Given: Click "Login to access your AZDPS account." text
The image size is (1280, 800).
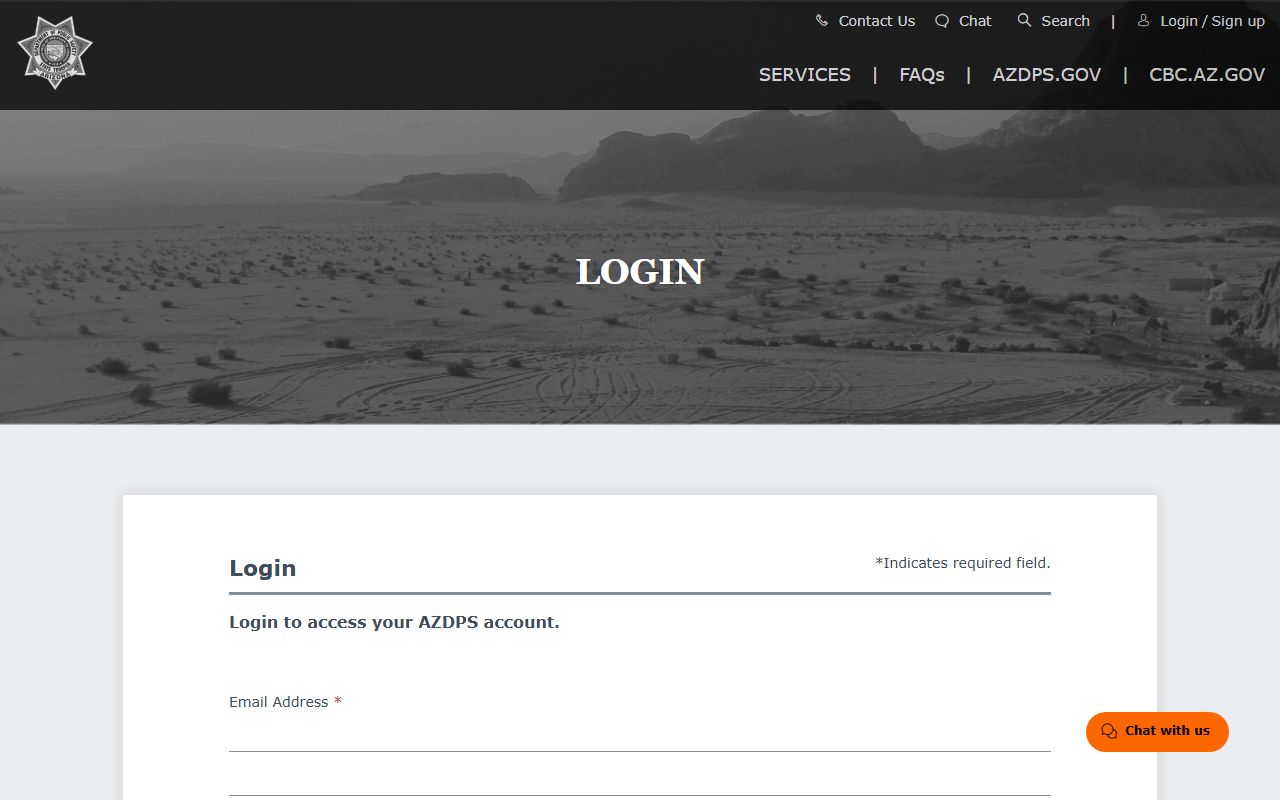Looking at the screenshot, I should 394,622.
